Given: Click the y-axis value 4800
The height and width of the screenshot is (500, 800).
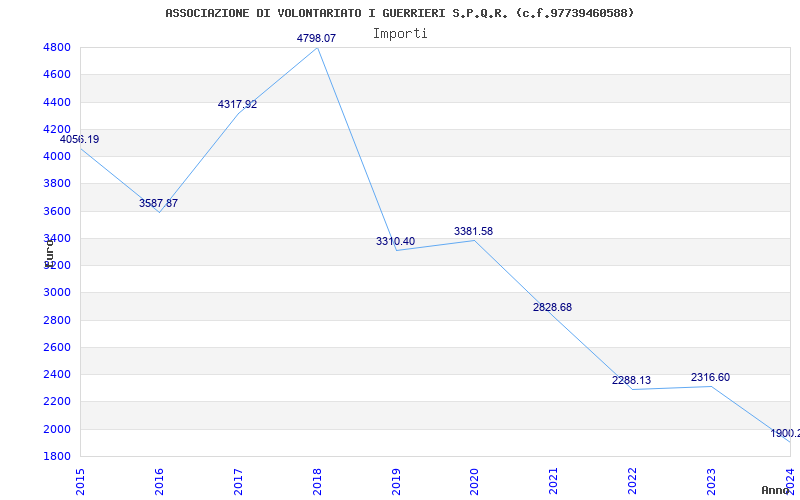Looking at the screenshot, I should [x=57, y=47].
